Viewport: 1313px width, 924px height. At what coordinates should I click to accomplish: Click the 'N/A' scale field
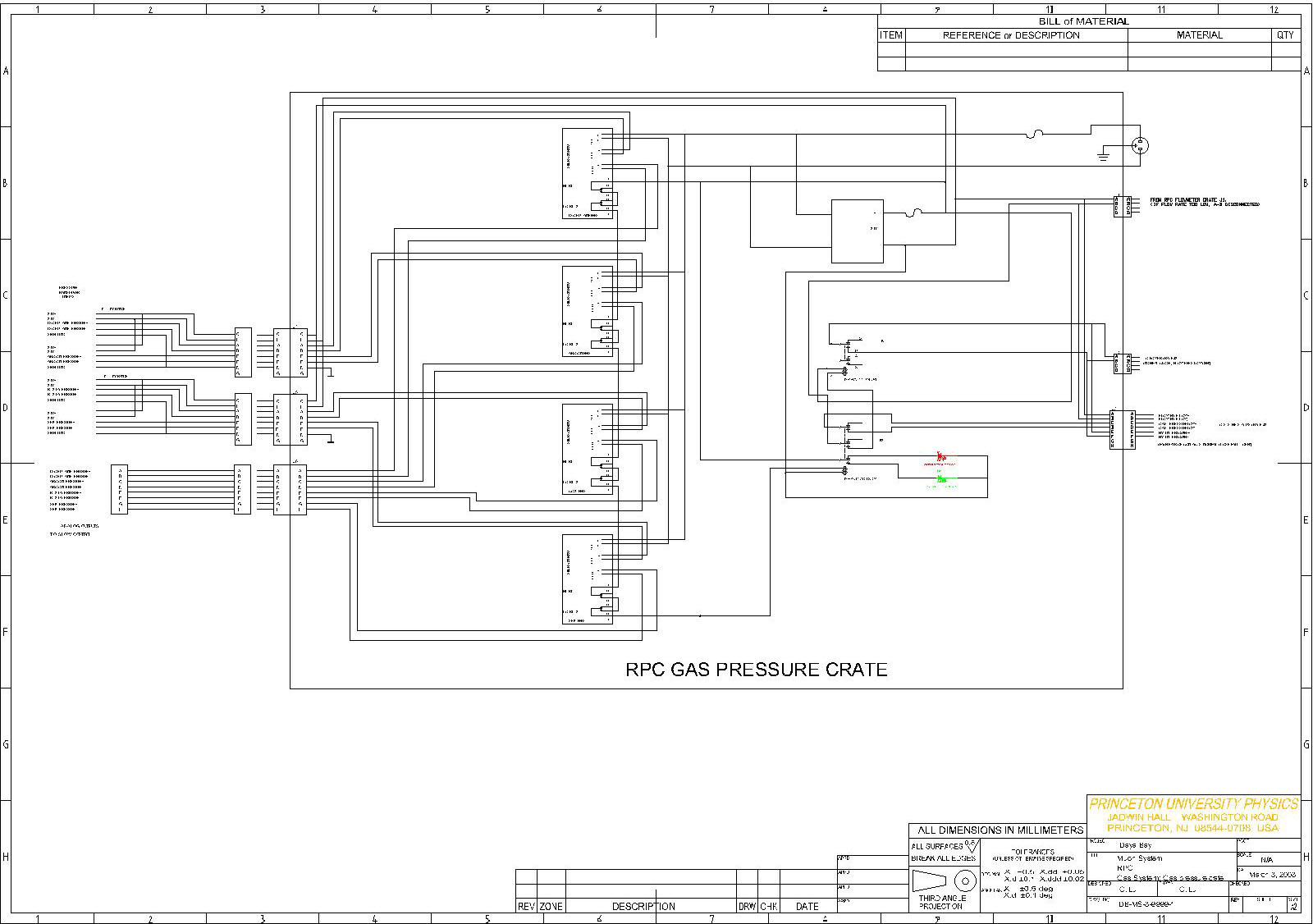1267,860
